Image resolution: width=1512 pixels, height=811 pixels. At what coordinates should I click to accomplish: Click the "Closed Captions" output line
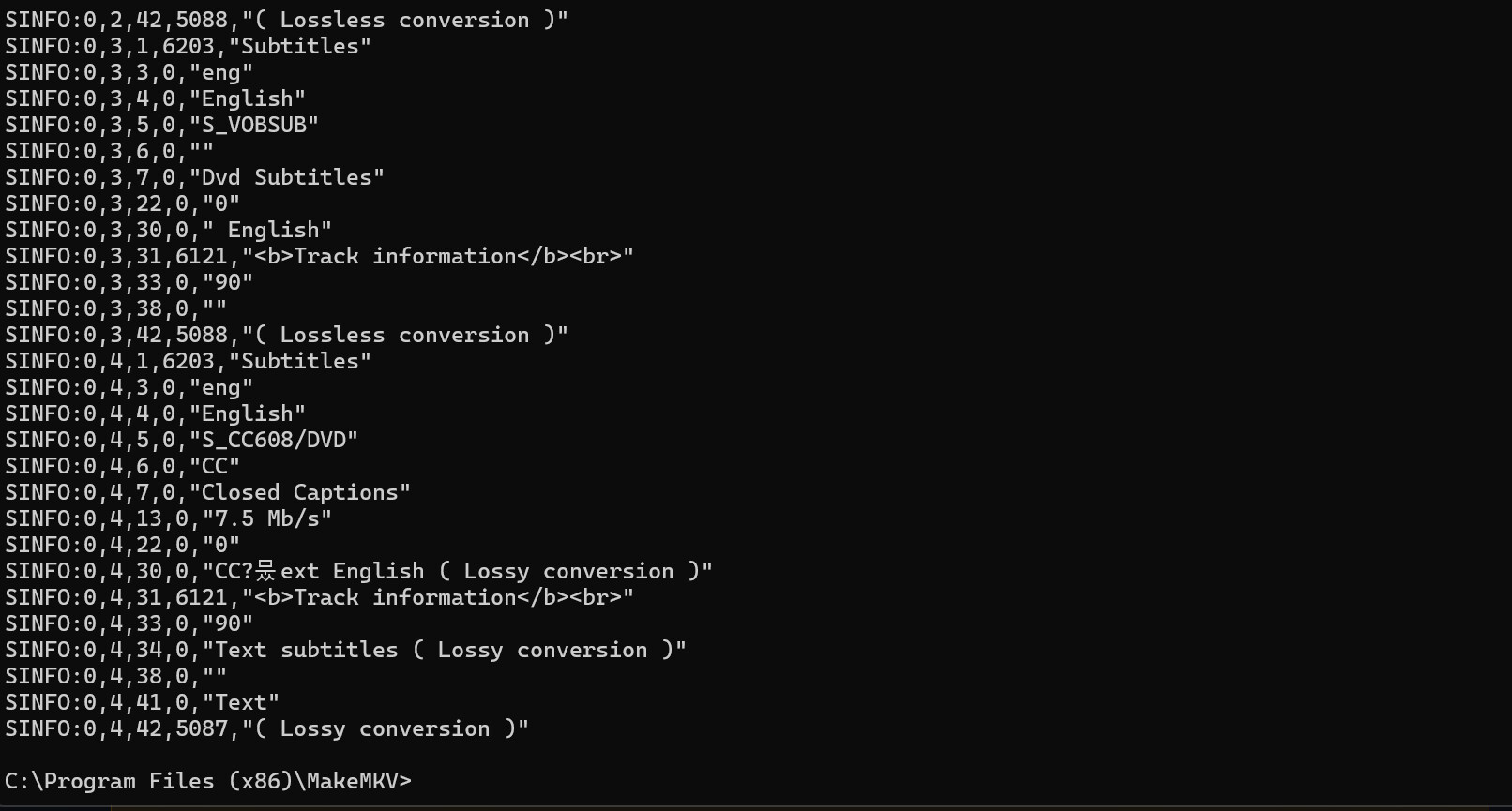coord(208,492)
